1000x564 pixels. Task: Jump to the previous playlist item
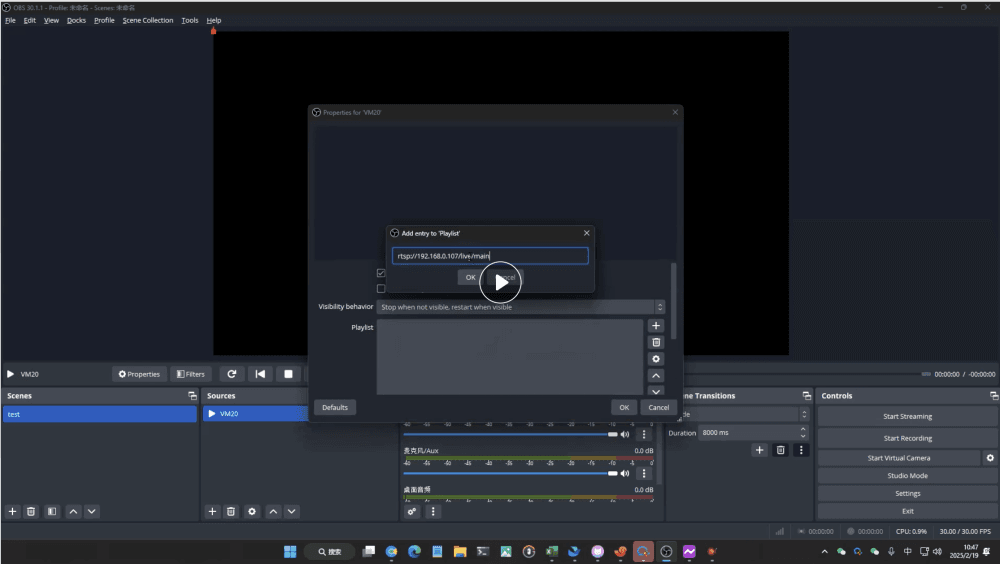coord(260,374)
